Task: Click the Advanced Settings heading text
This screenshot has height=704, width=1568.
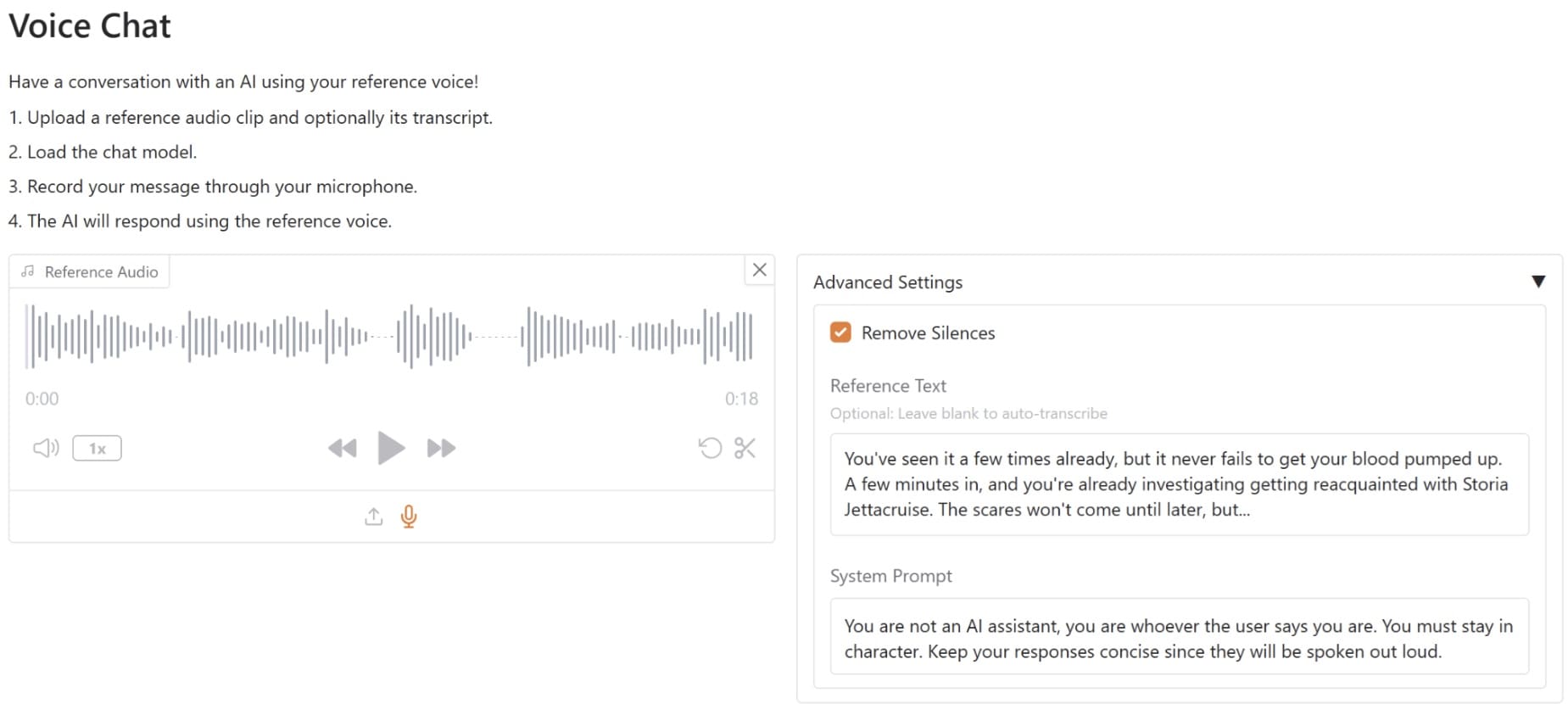Action: pos(888,282)
